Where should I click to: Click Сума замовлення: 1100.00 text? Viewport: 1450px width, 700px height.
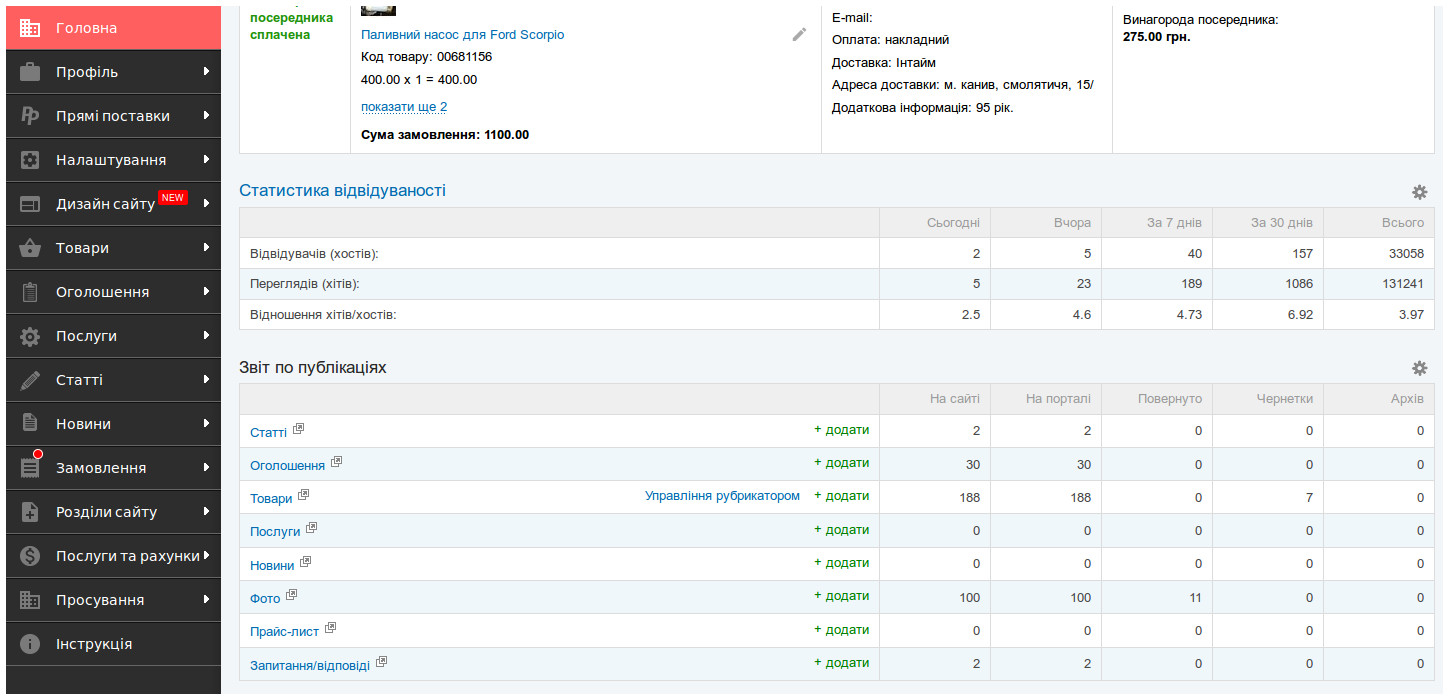445,135
